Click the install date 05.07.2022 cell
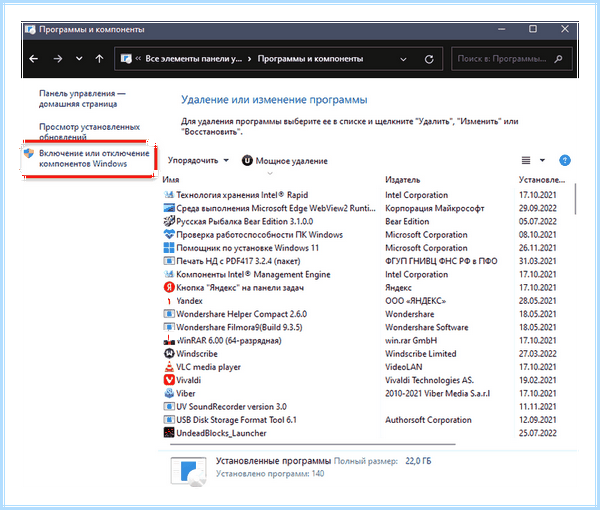Image resolution: width=600 pixels, height=510 pixels. 537,221
